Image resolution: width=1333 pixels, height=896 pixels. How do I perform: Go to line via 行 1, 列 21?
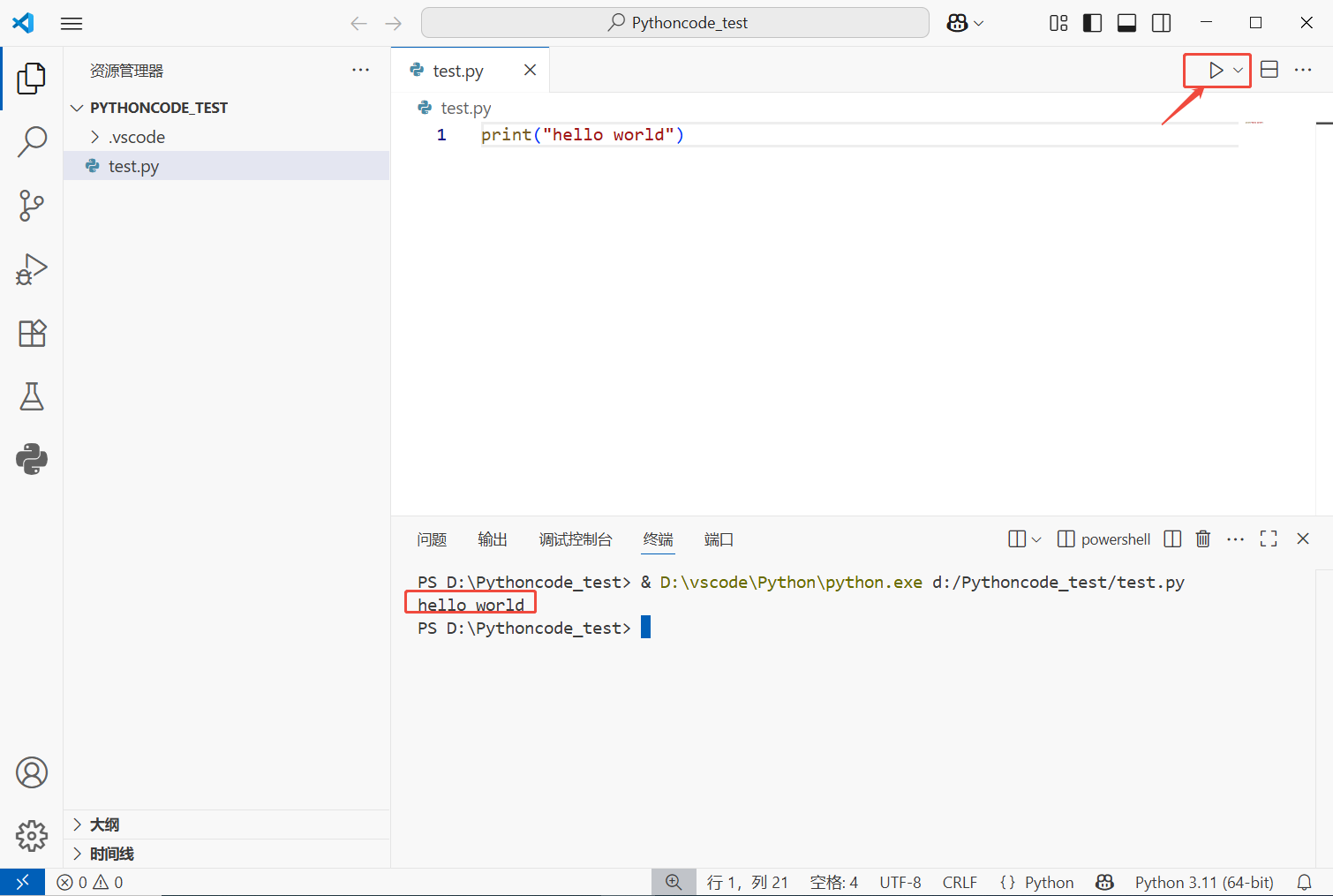pyautogui.click(x=747, y=882)
